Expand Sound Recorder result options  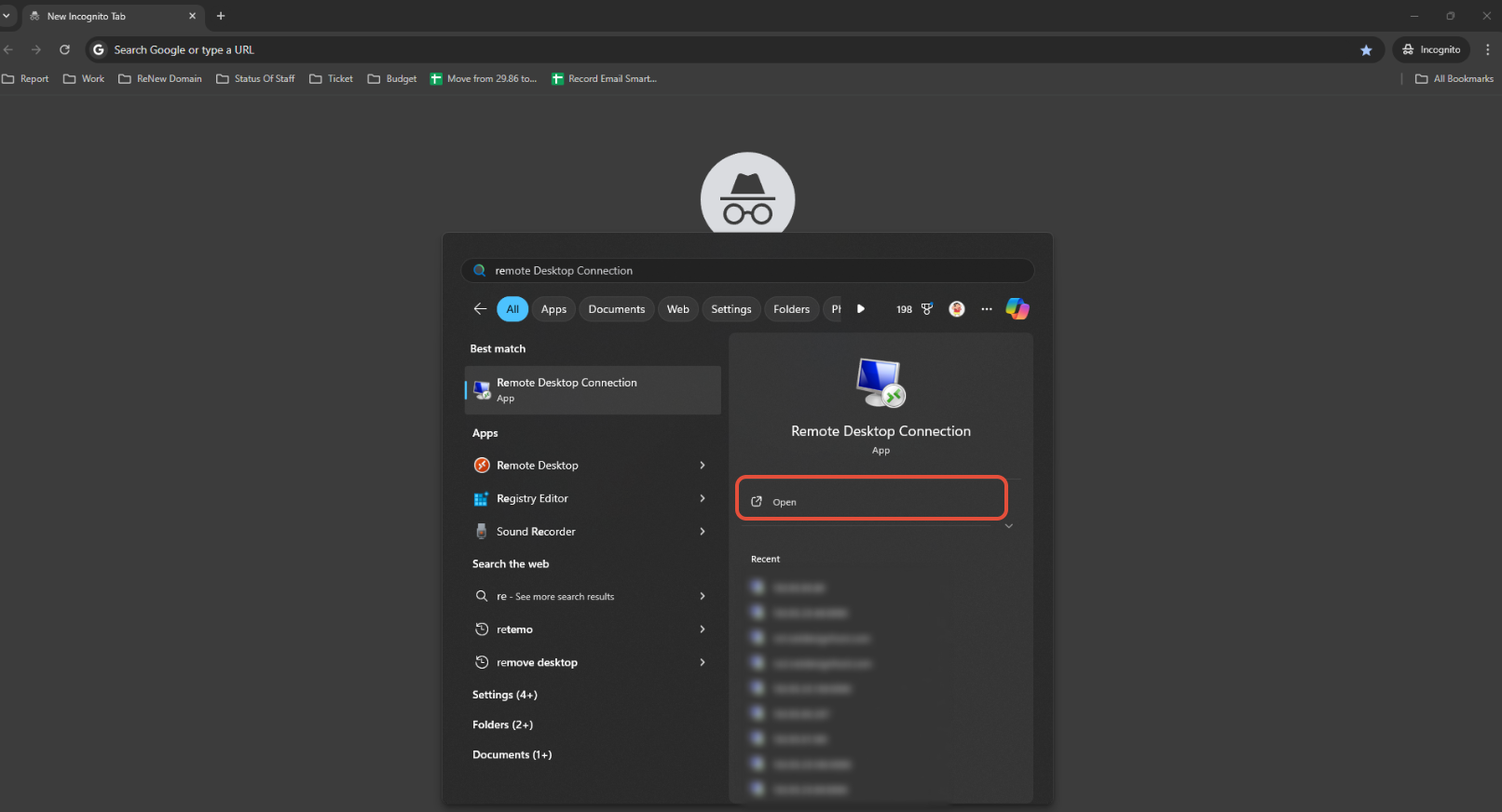(703, 532)
